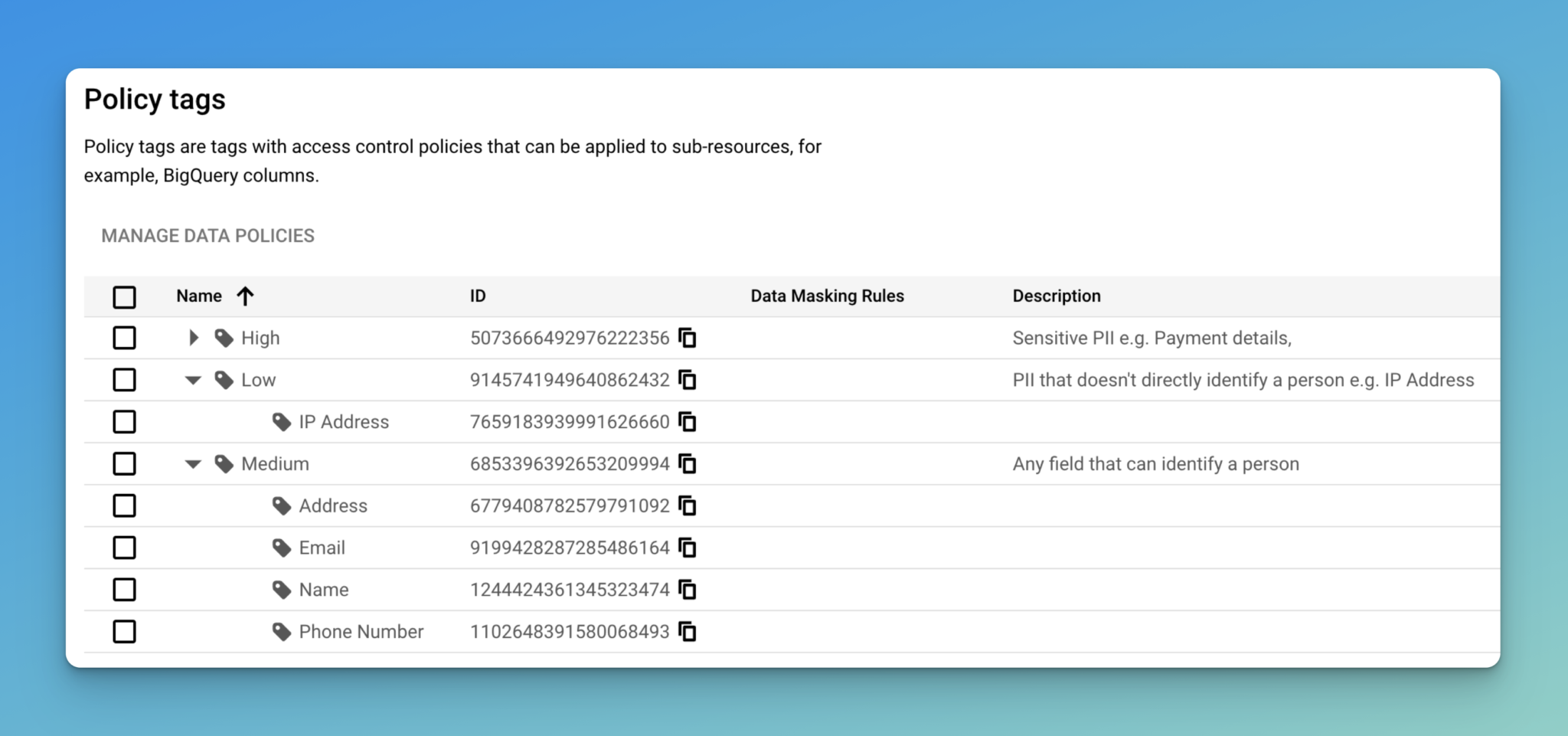Open the IP Address policy tag
Image resolution: width=1568 pixels, height=736 pixels.
pos(343,422)
